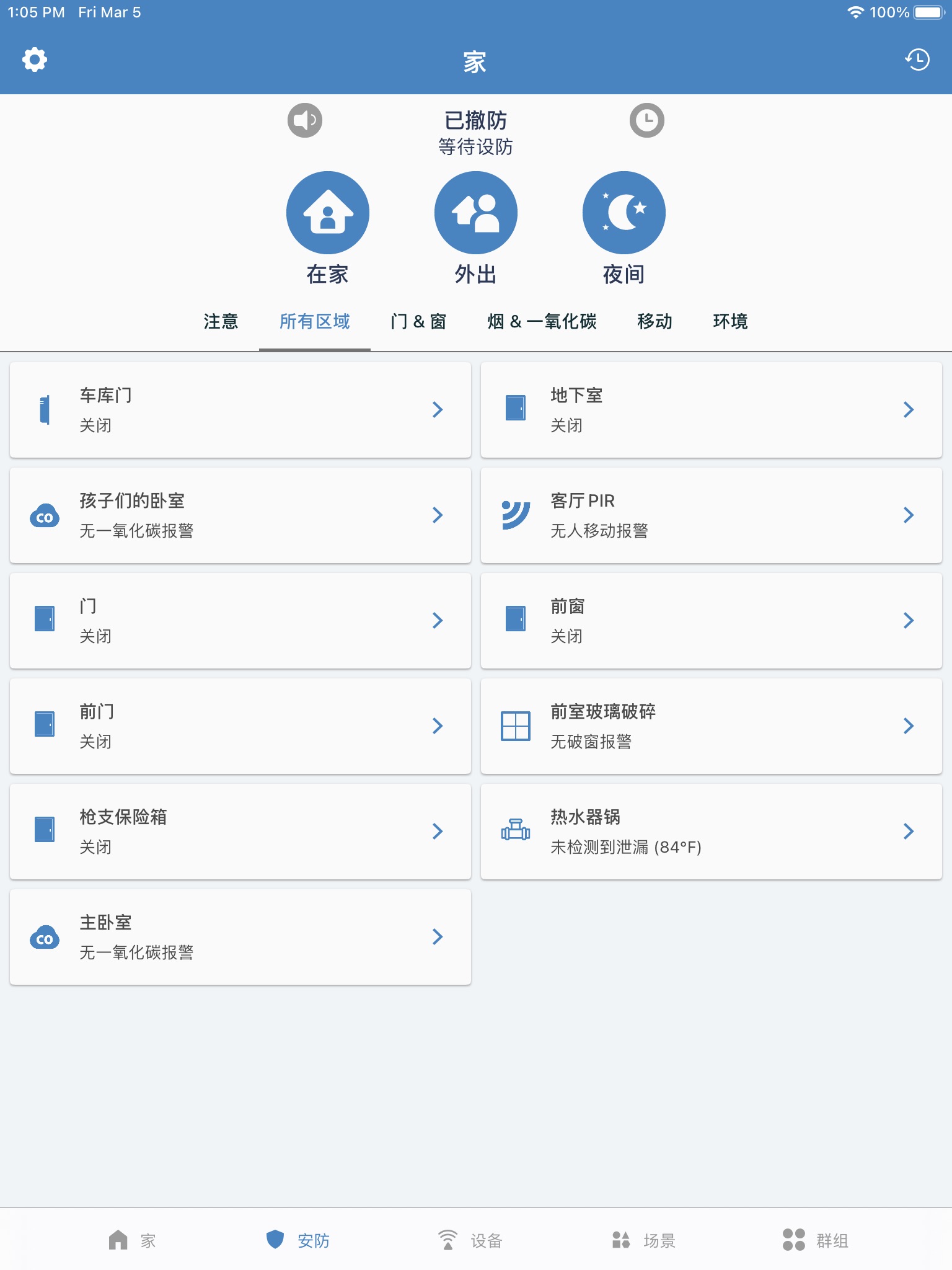This screenshot has height=1270, width=952.
Task: Tap the battery indicator in status bar
Action: (x=929, y=12)
